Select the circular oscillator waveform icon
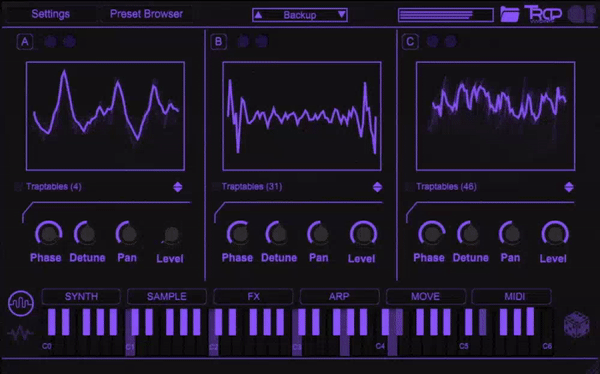Screen dimensions: 600x374 [21, 303]
